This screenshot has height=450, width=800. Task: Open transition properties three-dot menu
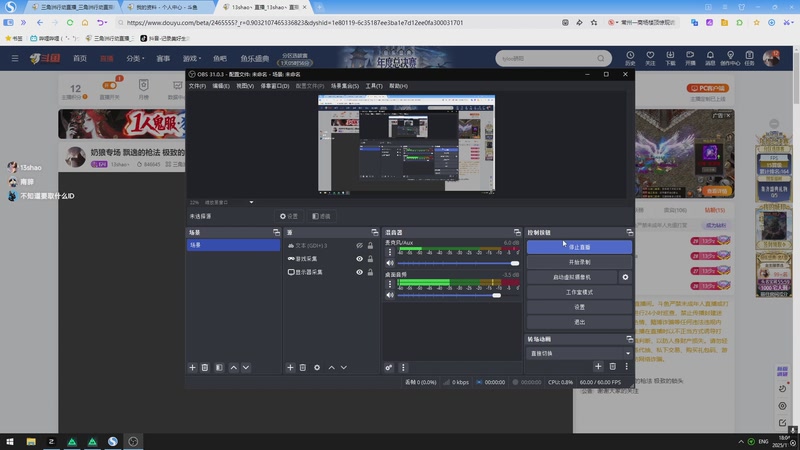[x=627, y=366]
